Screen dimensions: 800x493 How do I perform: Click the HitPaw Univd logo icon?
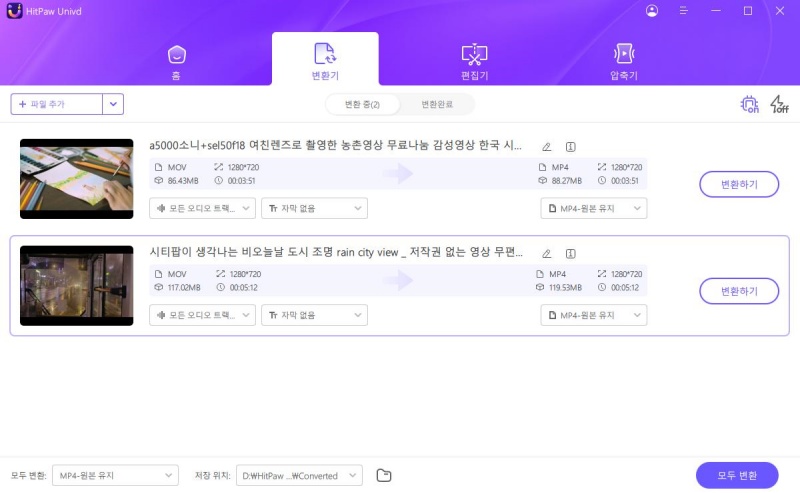pos(14,11)
